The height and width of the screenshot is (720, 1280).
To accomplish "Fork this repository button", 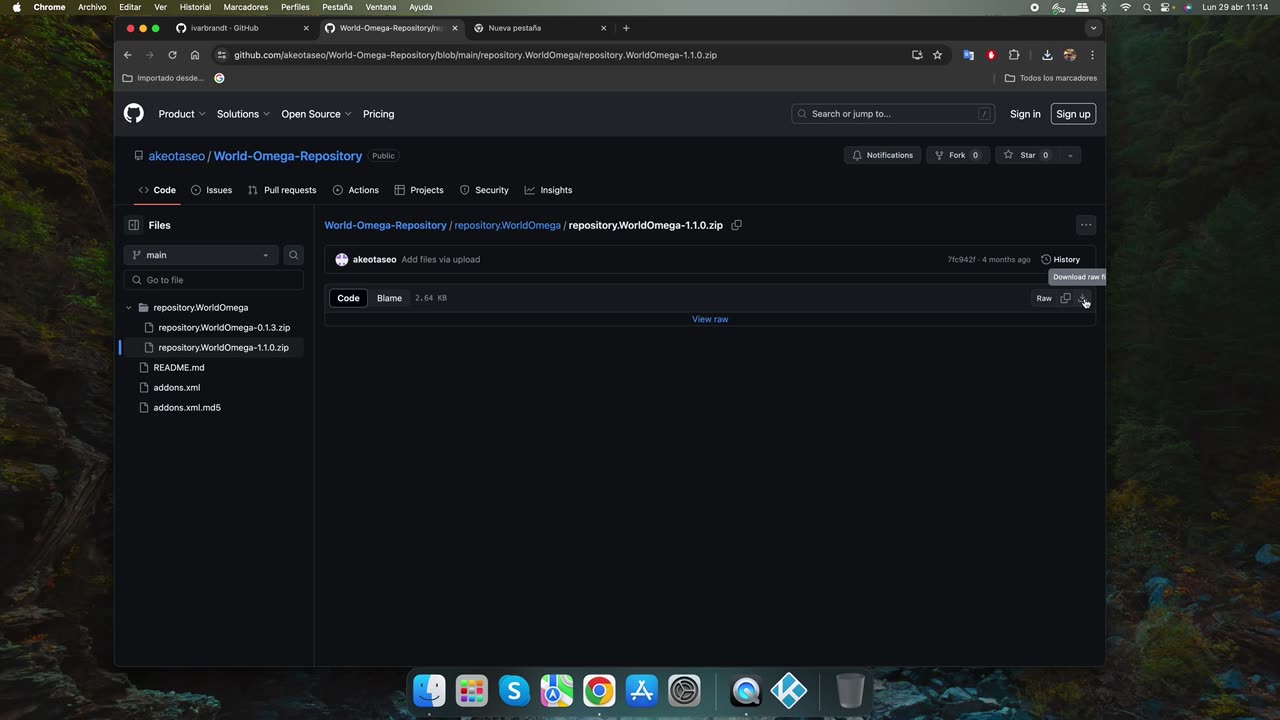I will (x=957, y=155).
